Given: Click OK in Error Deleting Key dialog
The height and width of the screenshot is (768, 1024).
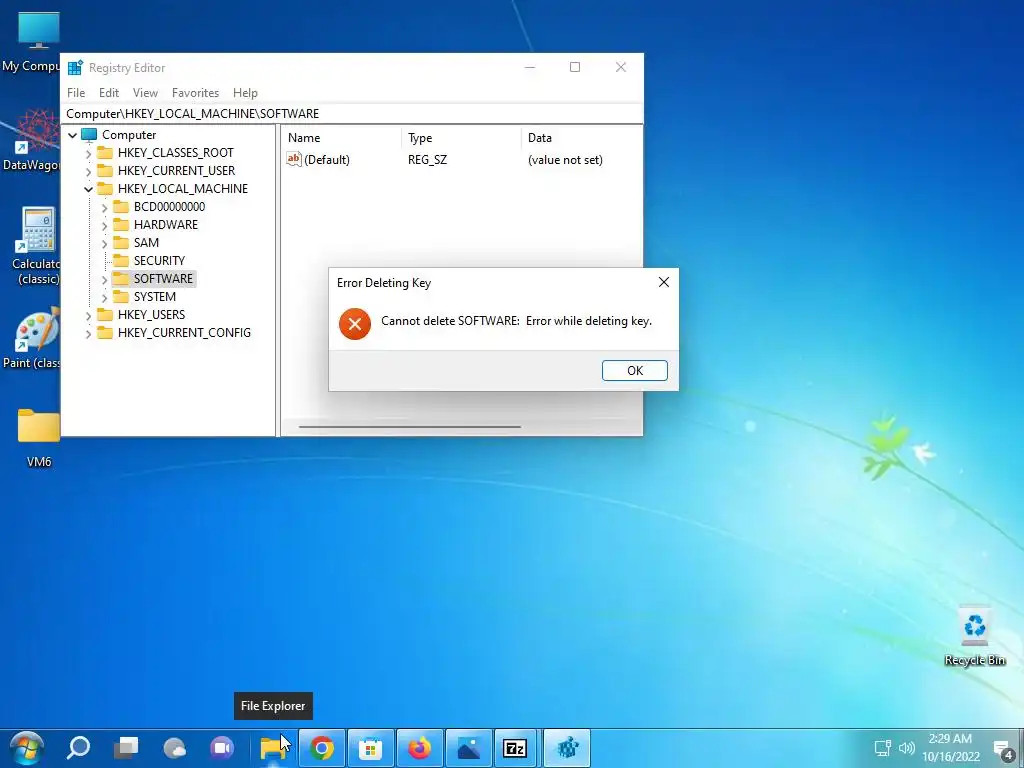Looking at the screenshot, I should pyautogui.click(x=634, y=370).
